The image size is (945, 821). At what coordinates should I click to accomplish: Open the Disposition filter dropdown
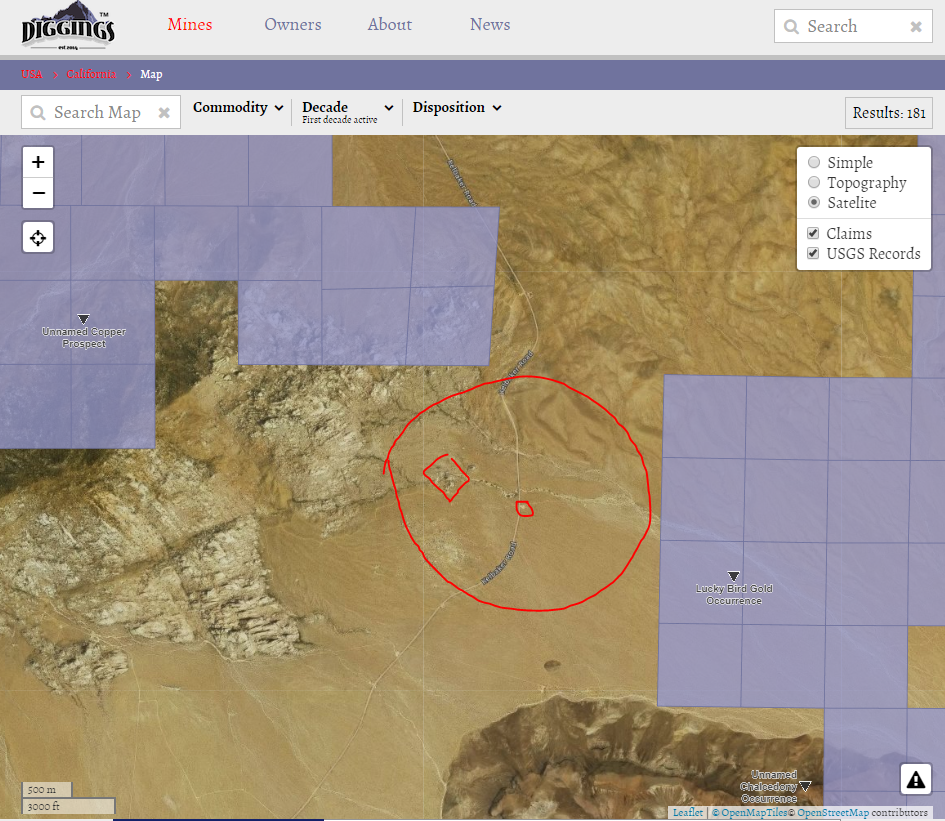pos(456,108)
